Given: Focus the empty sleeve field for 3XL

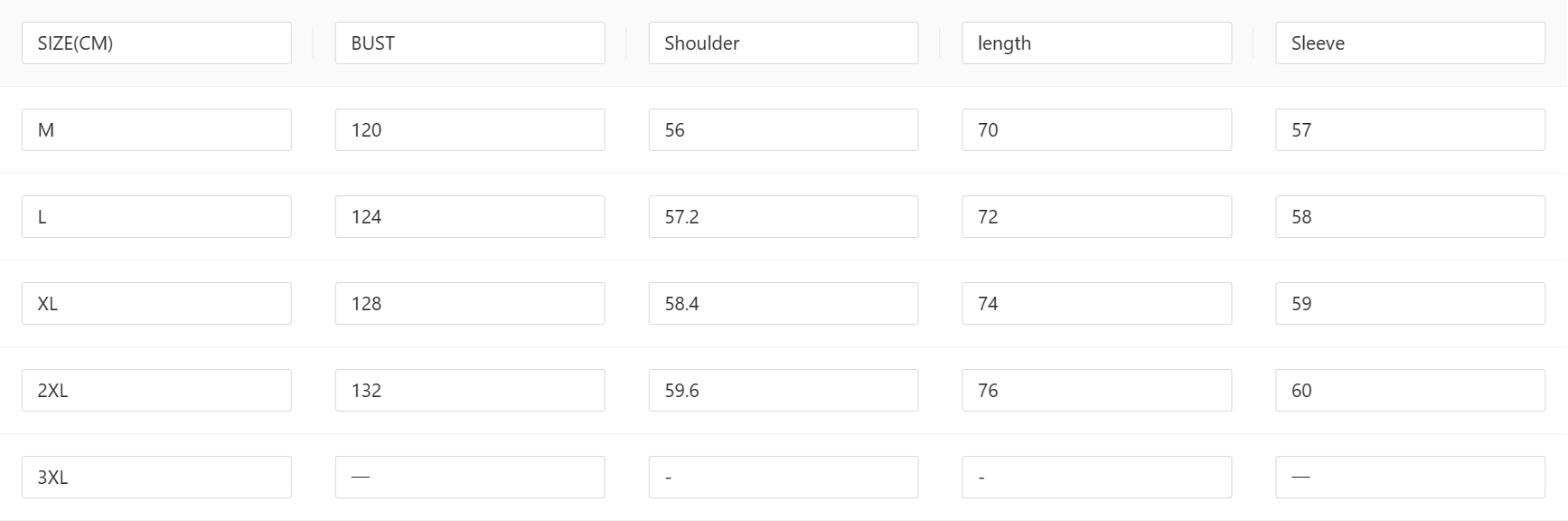Looking at the screenshot, I should [1410, 478].
